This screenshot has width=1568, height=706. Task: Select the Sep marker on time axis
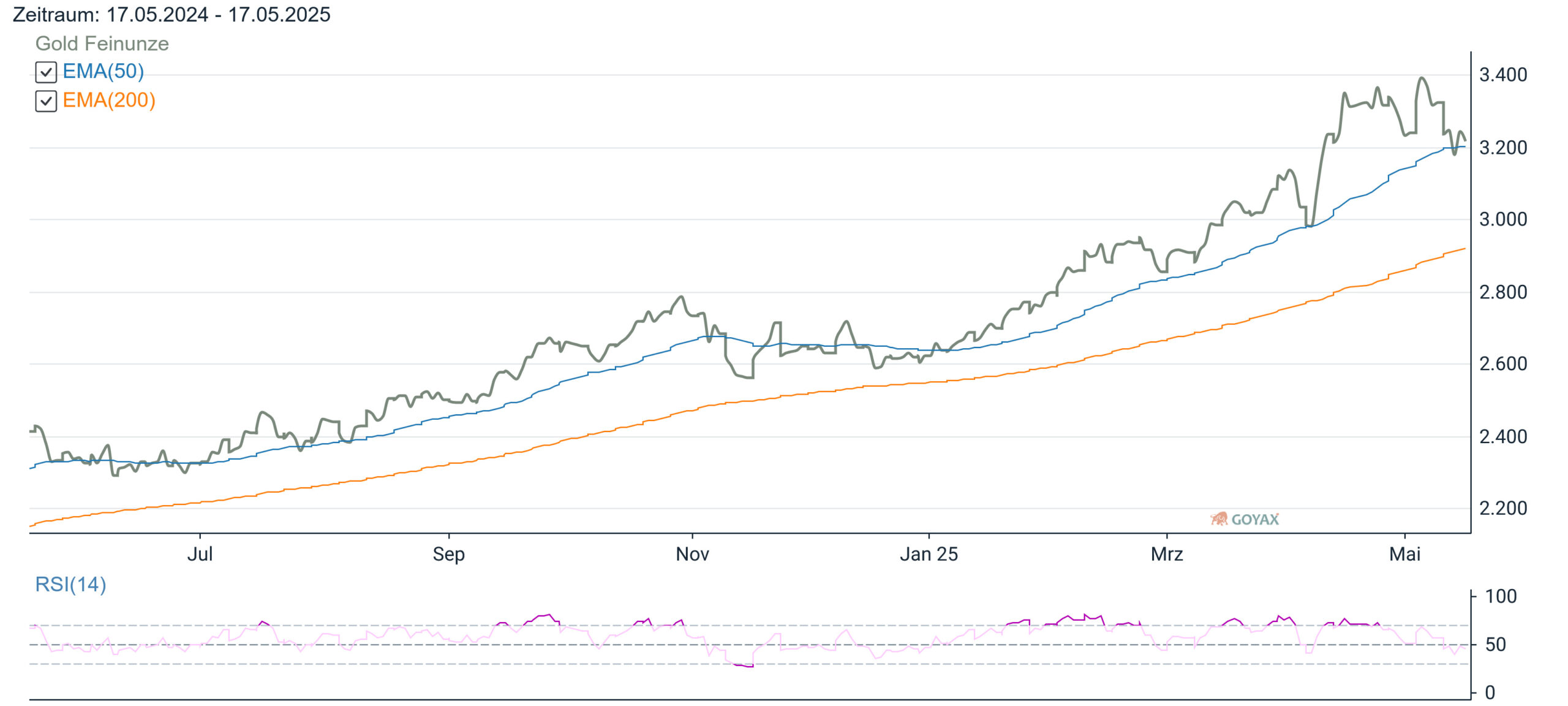pos(448,554)
